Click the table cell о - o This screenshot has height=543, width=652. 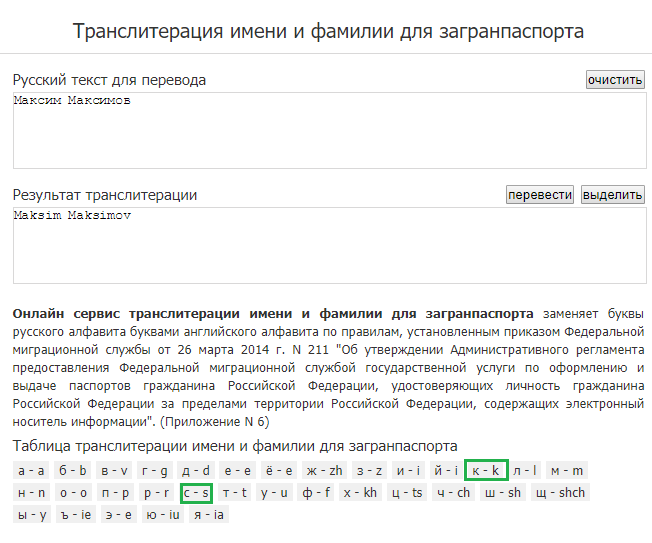click(x=74, y=493)
